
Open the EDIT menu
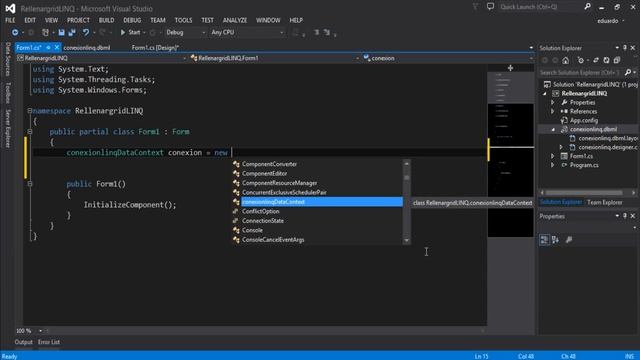30,20
